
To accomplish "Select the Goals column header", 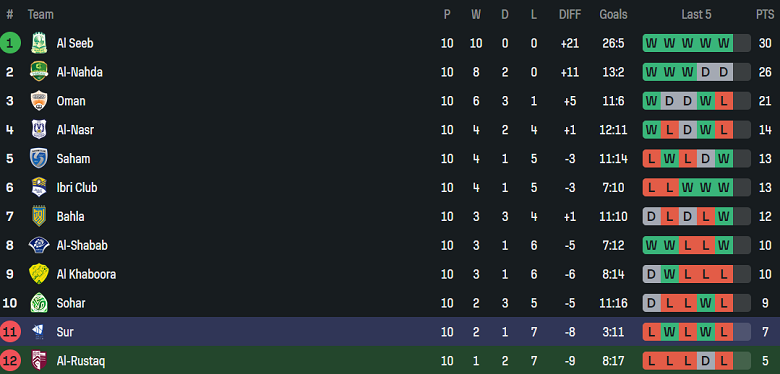I will click(x=613, y=15).
